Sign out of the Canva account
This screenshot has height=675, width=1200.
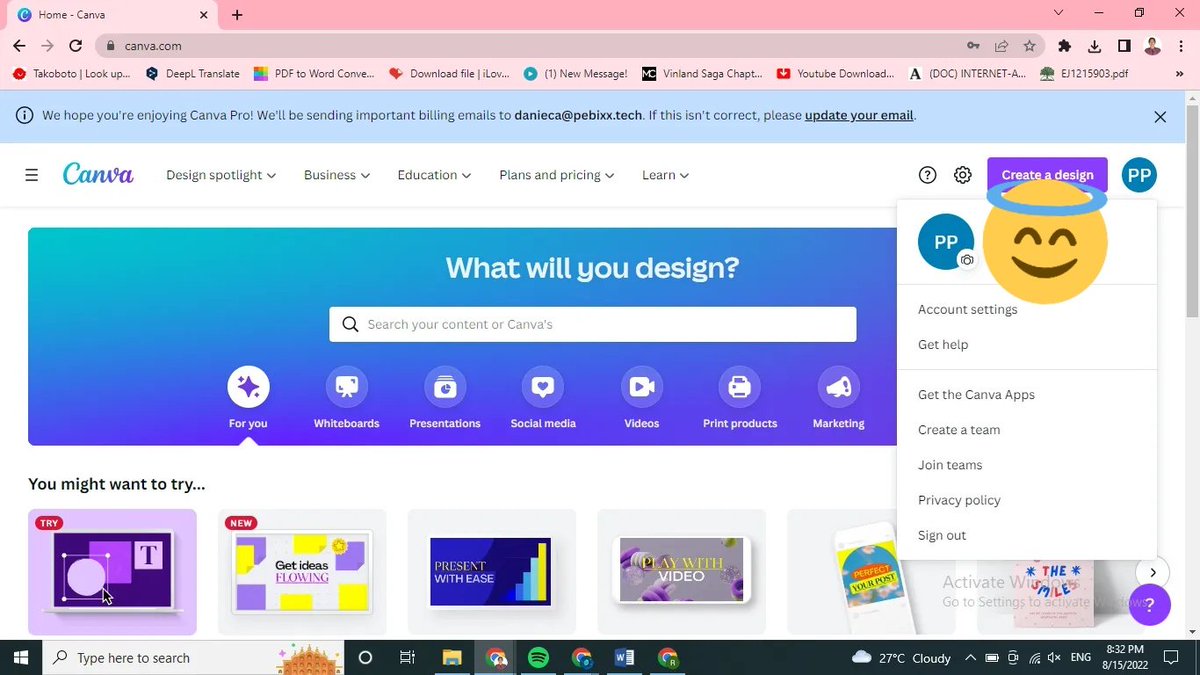942,535
